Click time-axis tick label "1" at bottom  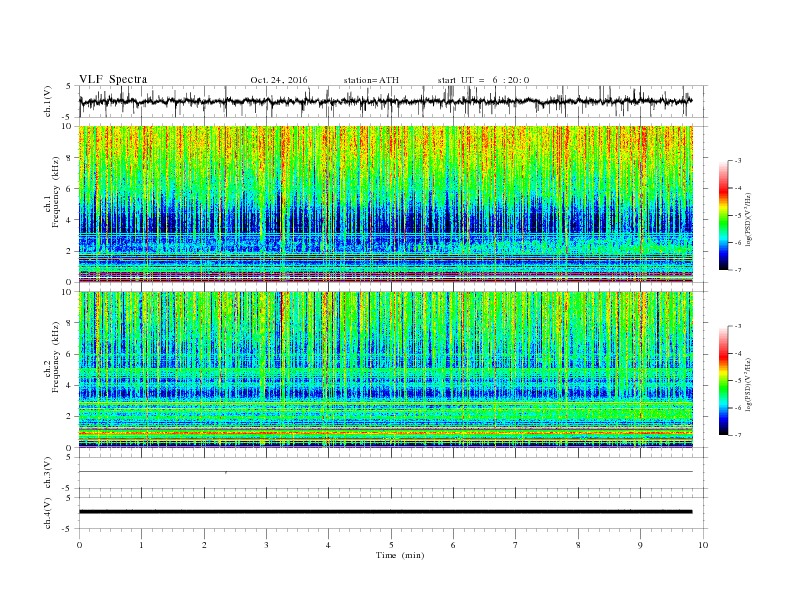(141, 545)
